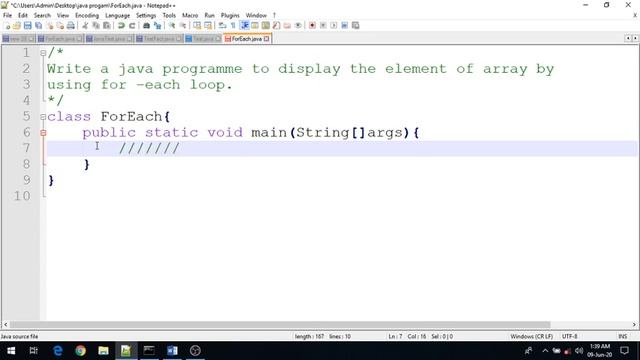Toggle the Function List icon

[277, 26]
